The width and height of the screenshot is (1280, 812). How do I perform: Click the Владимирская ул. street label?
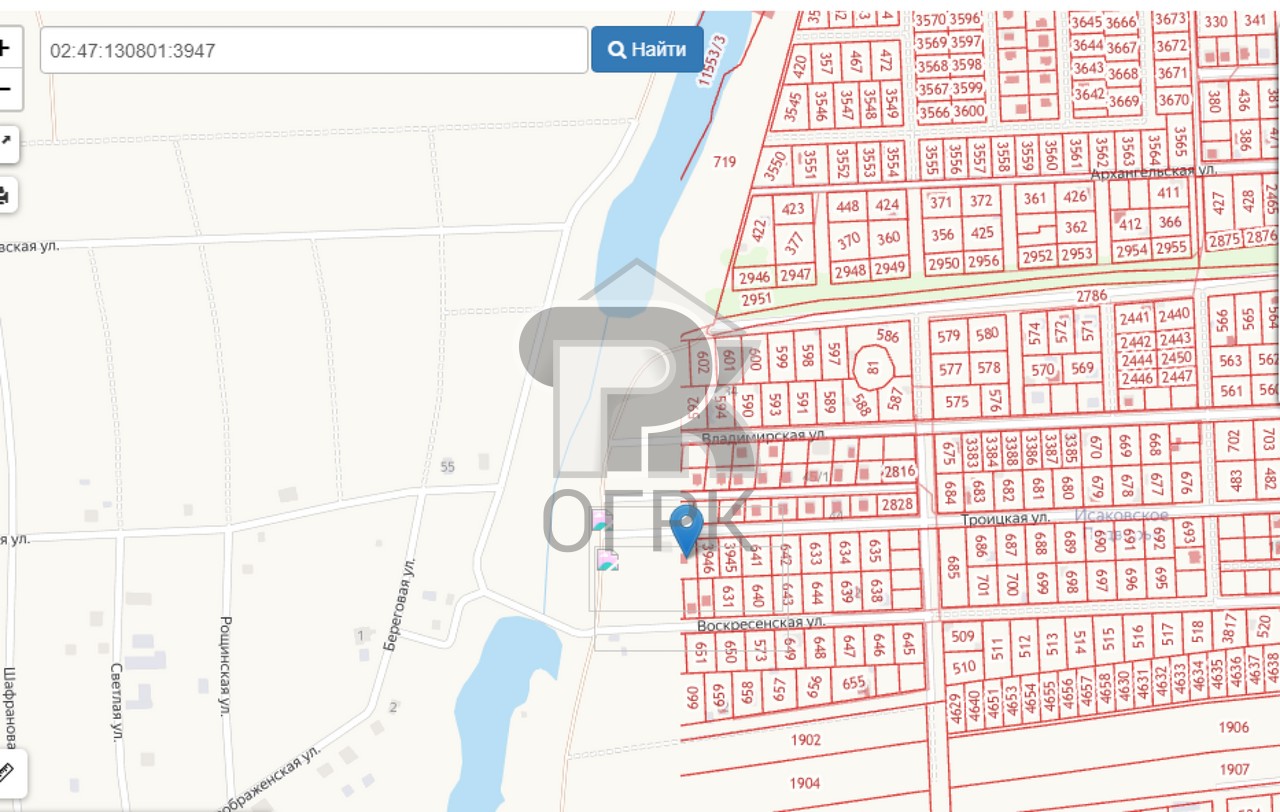[763, 436]
